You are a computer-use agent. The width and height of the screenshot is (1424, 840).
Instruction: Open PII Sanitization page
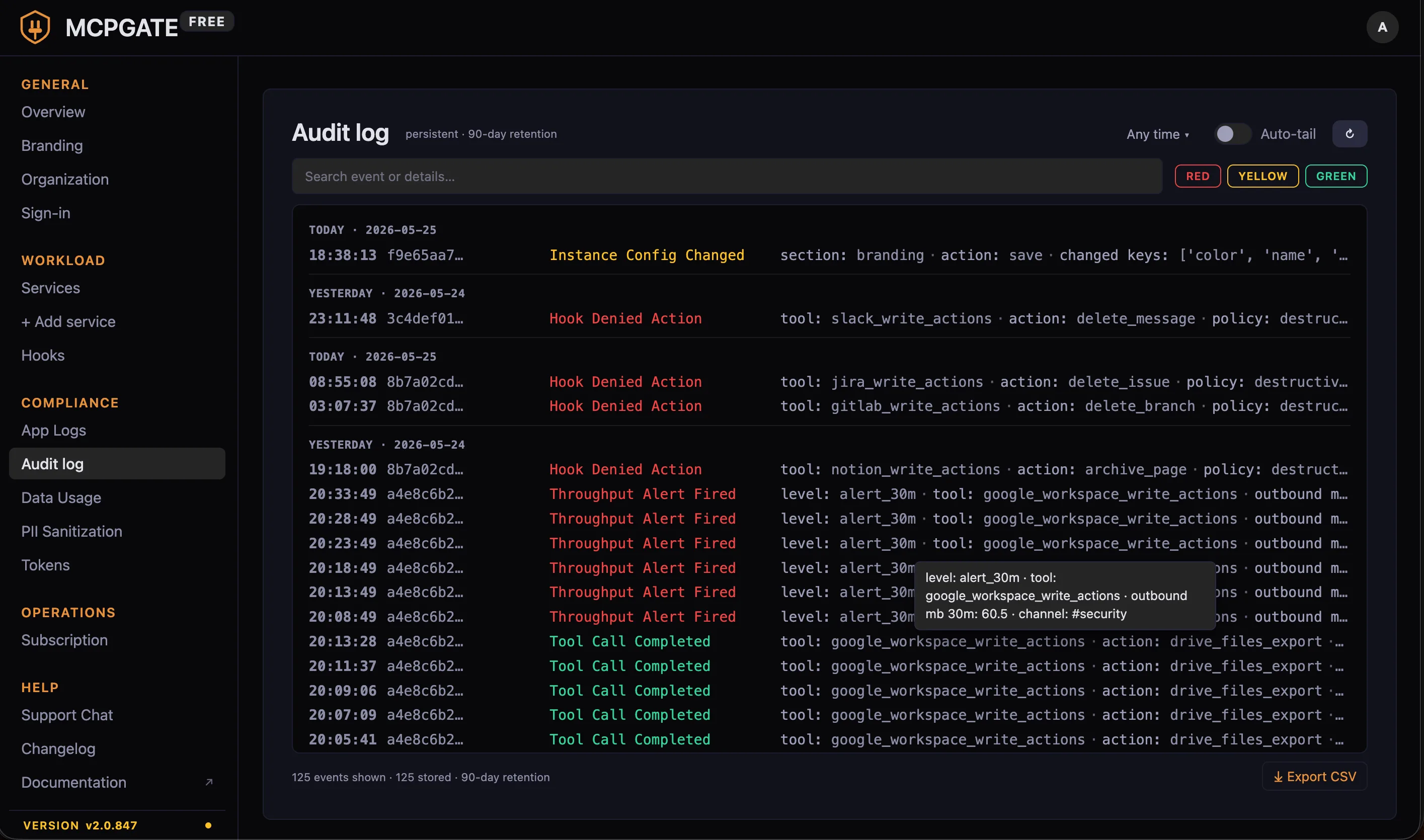72,531
